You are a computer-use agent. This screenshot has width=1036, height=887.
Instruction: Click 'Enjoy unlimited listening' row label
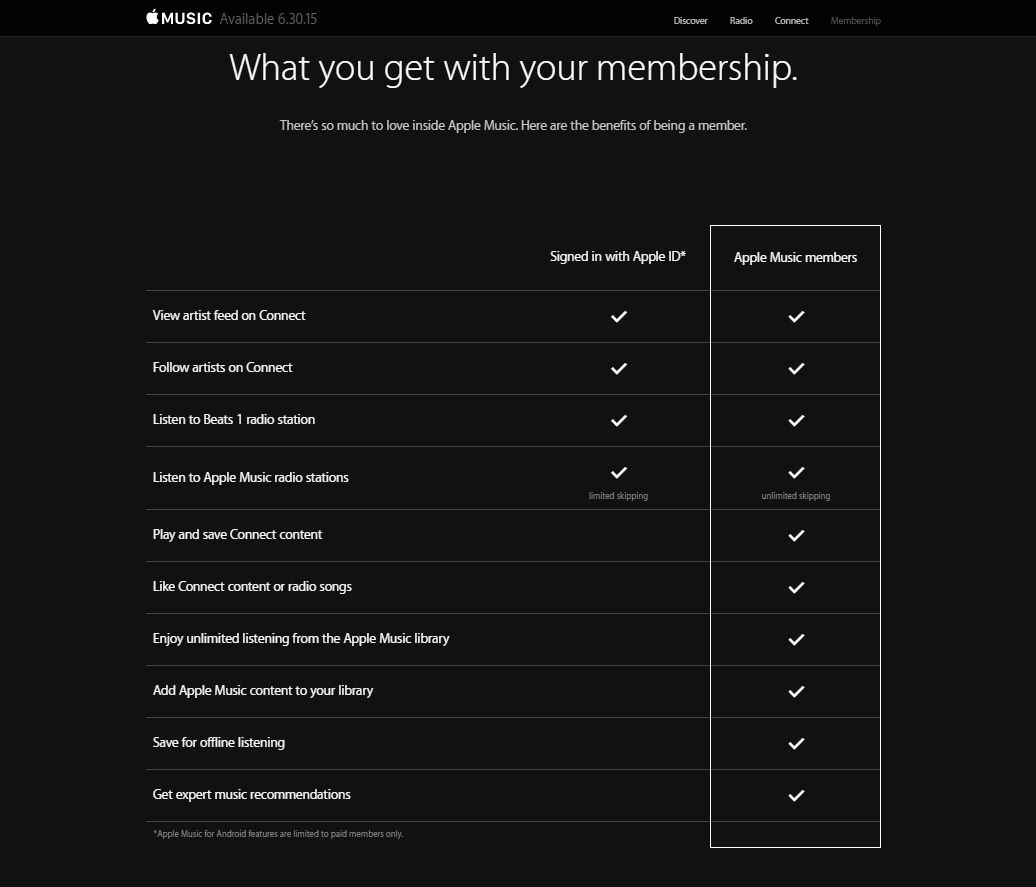coord(301,638)
